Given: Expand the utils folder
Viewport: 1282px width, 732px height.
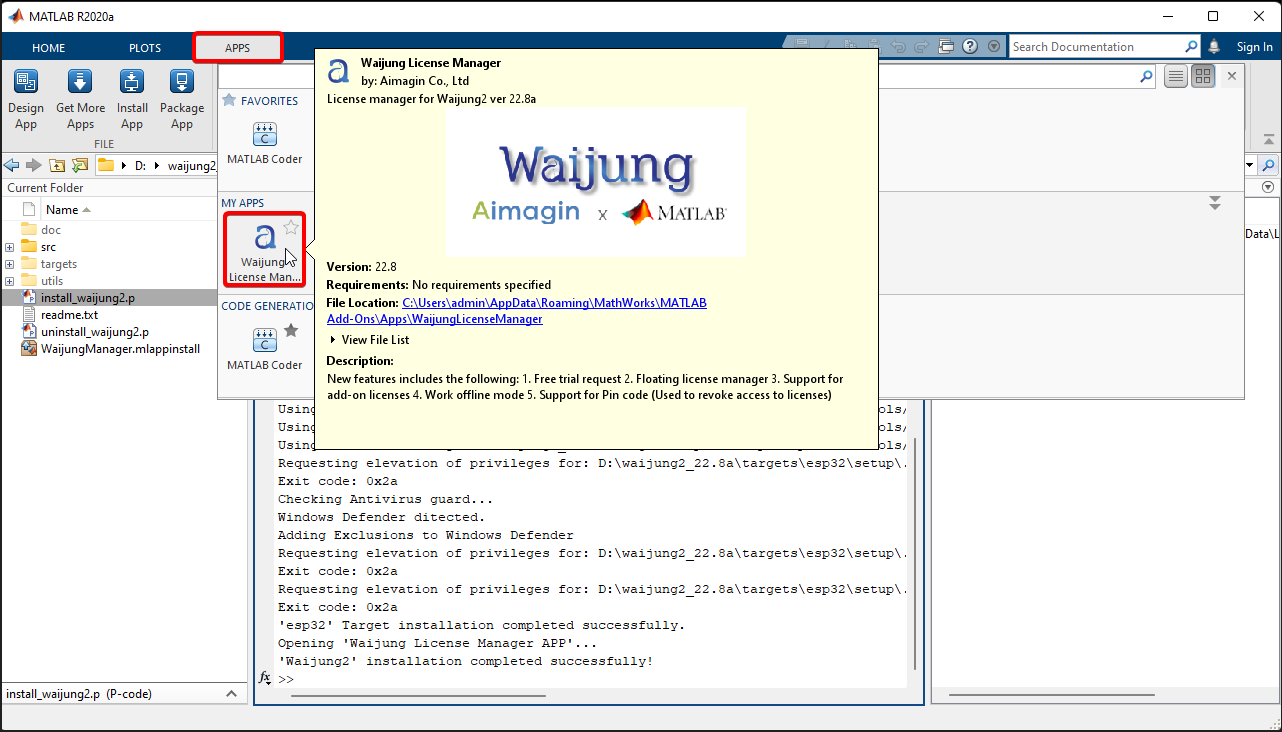Looking at the screenshot, I should (x=9, y=281).
